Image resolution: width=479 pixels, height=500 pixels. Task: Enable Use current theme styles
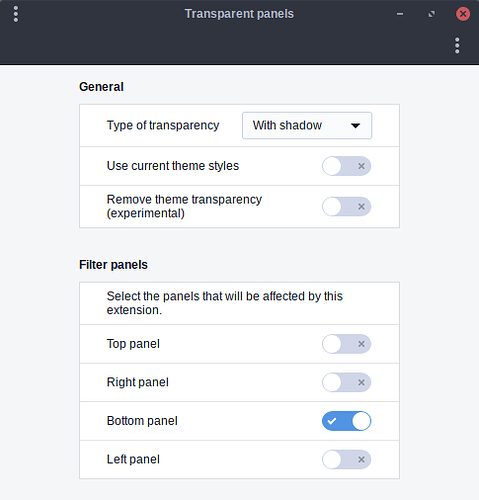coord(346,166)
